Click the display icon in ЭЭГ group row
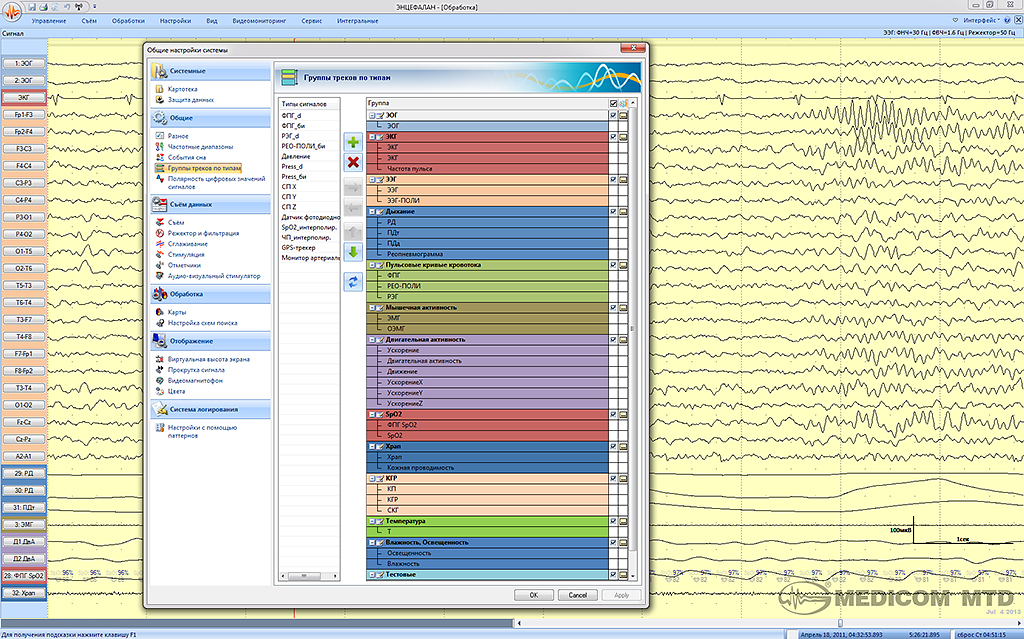Viewport: 1024px width, 639px height. tap(623, 180)
